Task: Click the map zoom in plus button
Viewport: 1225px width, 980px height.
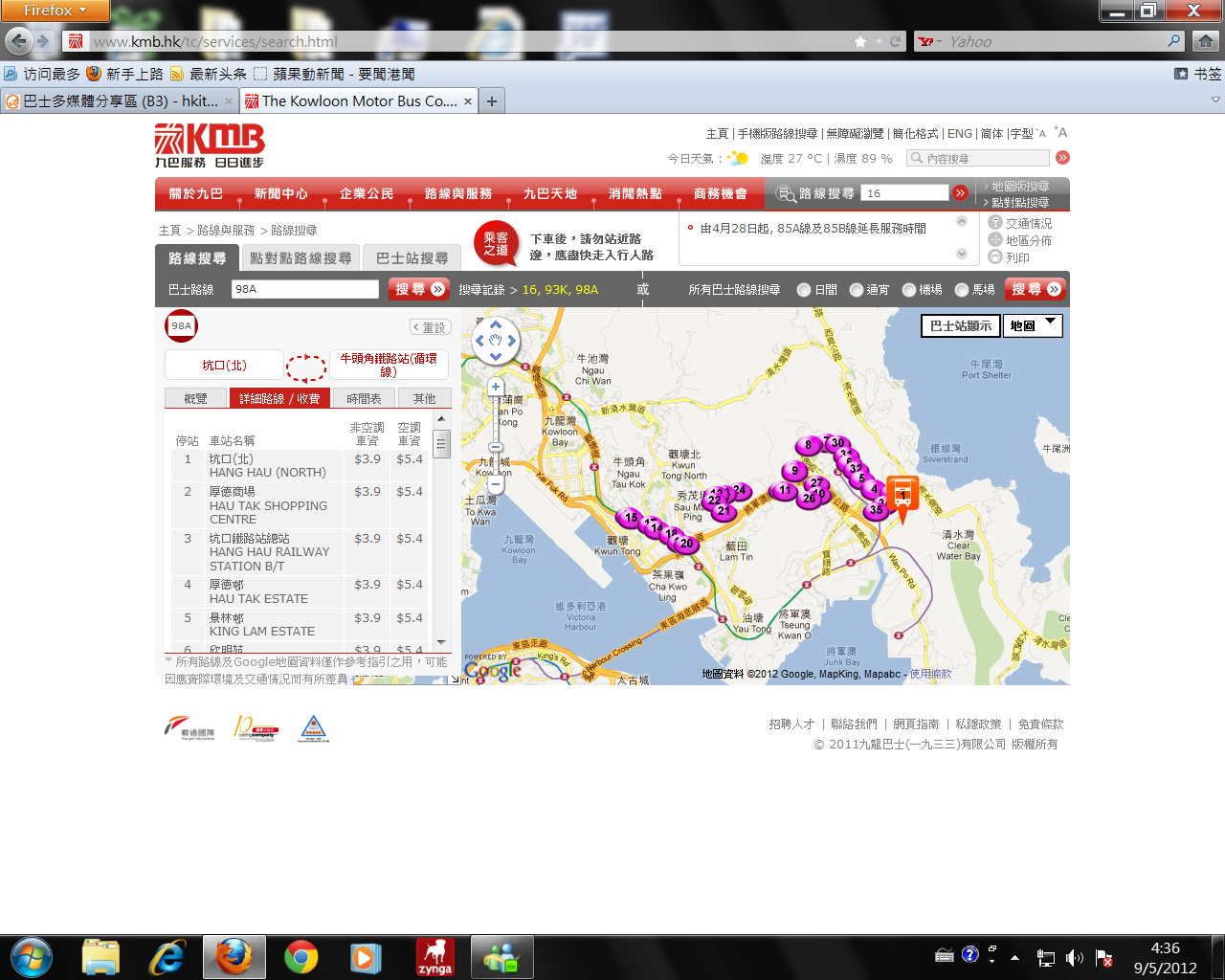Action: (496, 388)
